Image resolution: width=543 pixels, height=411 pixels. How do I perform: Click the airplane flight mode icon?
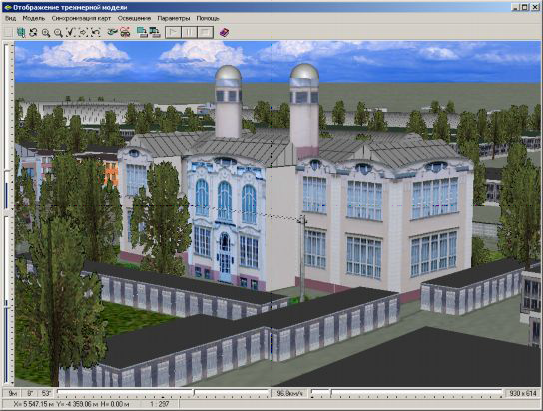click(x=112, y=33)
